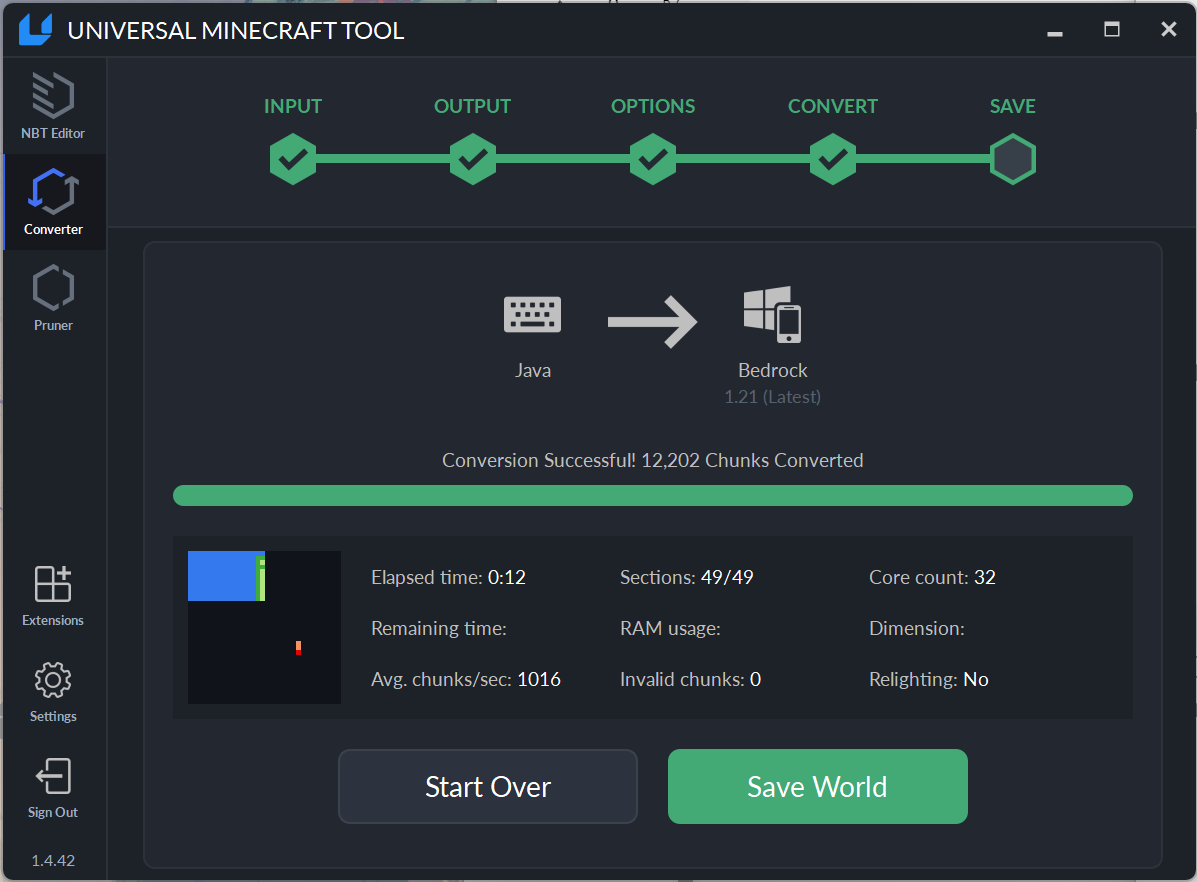Screen dimensions: 1197x882
Task: Click the Core count 32 value
Action: (x=985, y=577)
